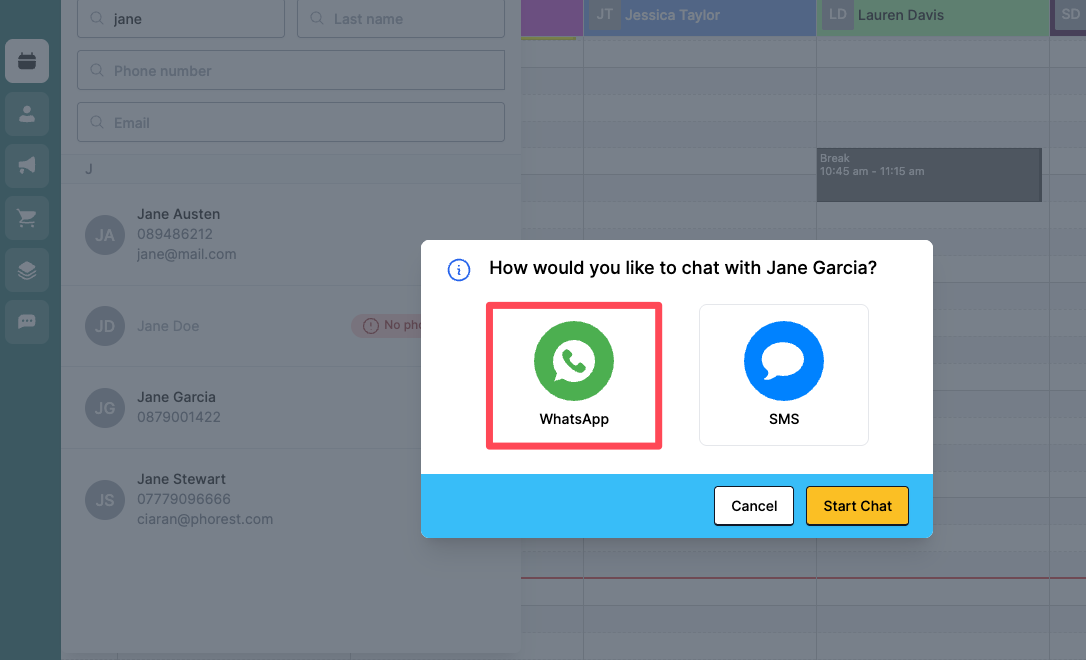Open the calendar from the sidebar
Screen dimensions: 1086x660
[x=27, y=62]
